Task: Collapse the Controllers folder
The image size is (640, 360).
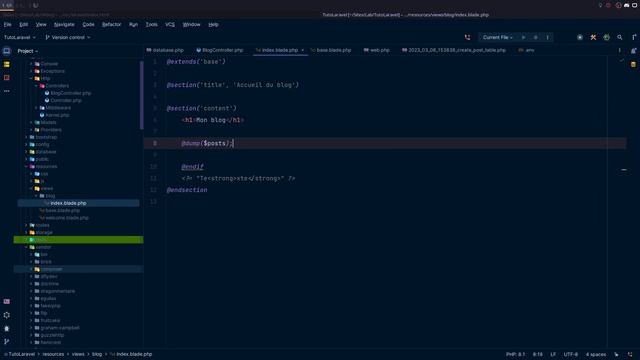Action: 36,86
